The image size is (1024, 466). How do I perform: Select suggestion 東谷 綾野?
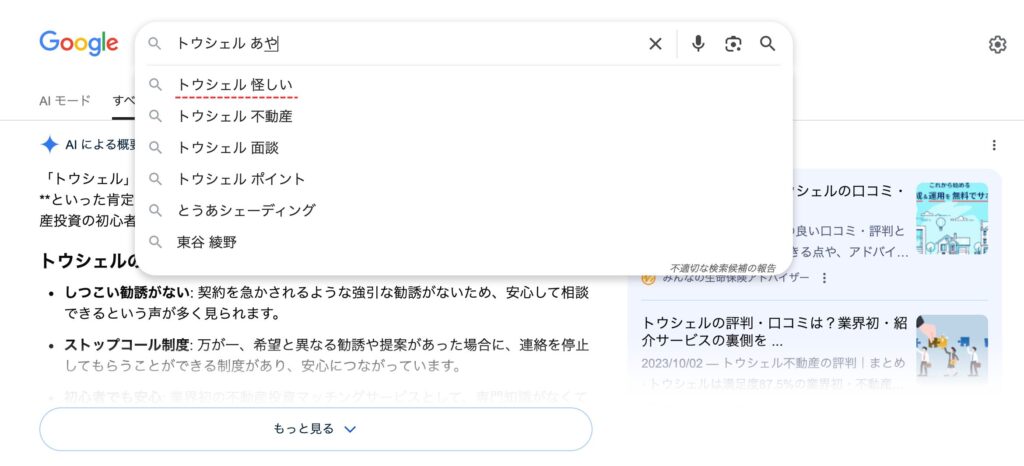tap(207, 242)
